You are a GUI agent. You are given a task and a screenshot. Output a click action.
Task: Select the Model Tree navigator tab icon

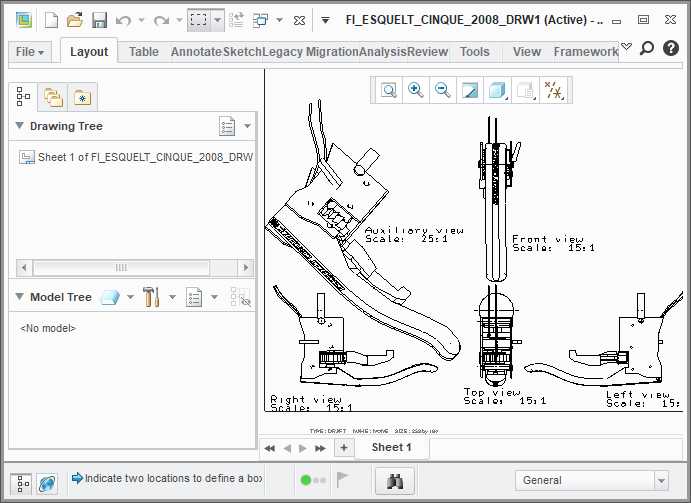click(x=23, y=96)
